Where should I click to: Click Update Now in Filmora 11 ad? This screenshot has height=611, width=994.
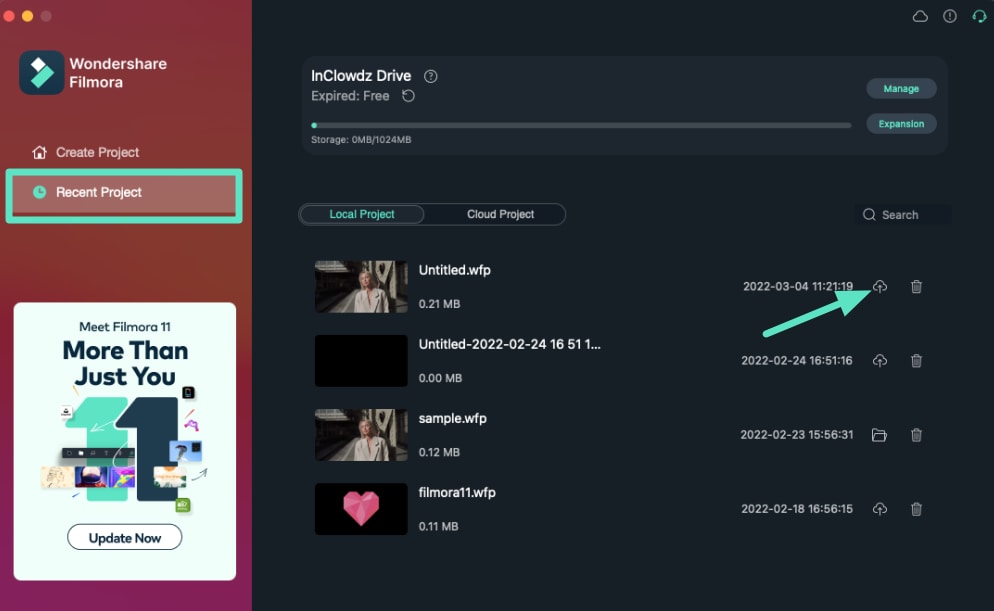pyautogui.click(x=124, y=537)
